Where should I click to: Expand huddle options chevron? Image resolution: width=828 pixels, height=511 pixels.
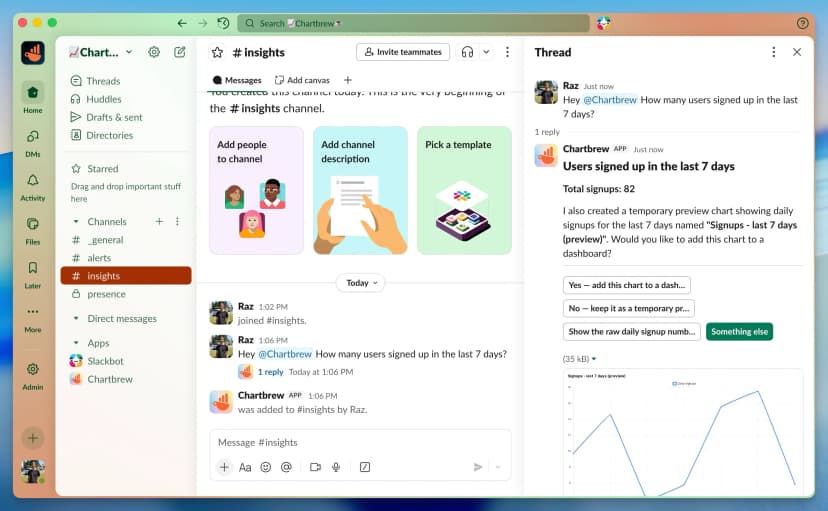click(486, 52)
